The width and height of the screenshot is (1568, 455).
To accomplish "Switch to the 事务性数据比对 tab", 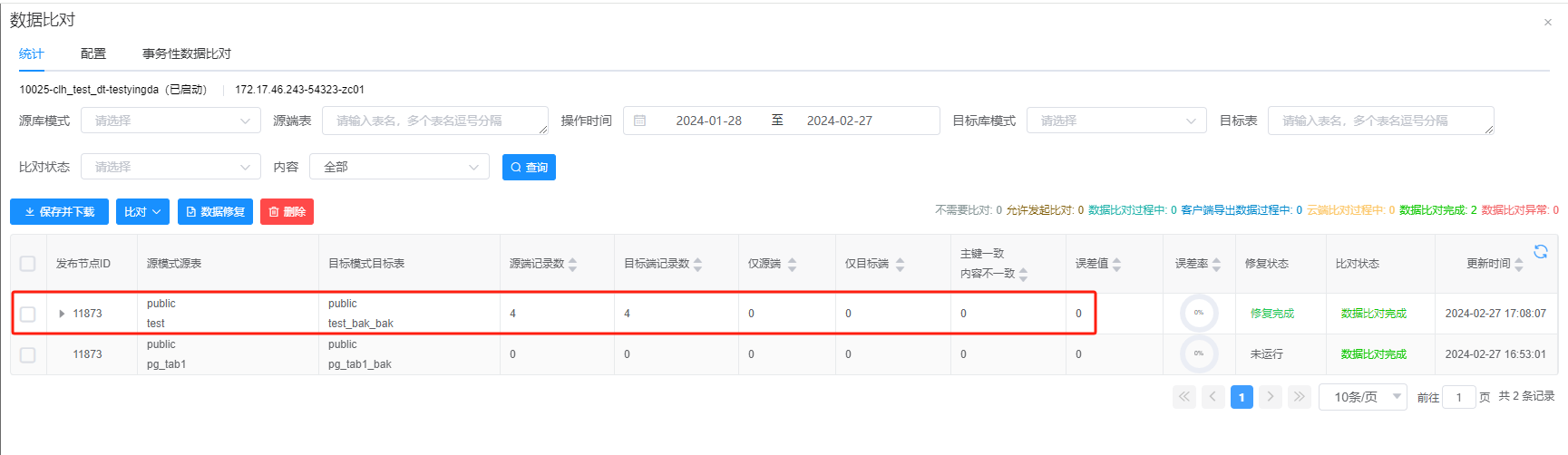I will tap(187, 53).
